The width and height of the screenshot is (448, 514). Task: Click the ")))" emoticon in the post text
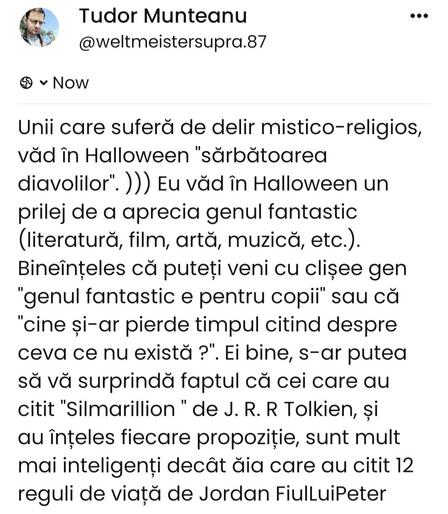tap(138, 184)
